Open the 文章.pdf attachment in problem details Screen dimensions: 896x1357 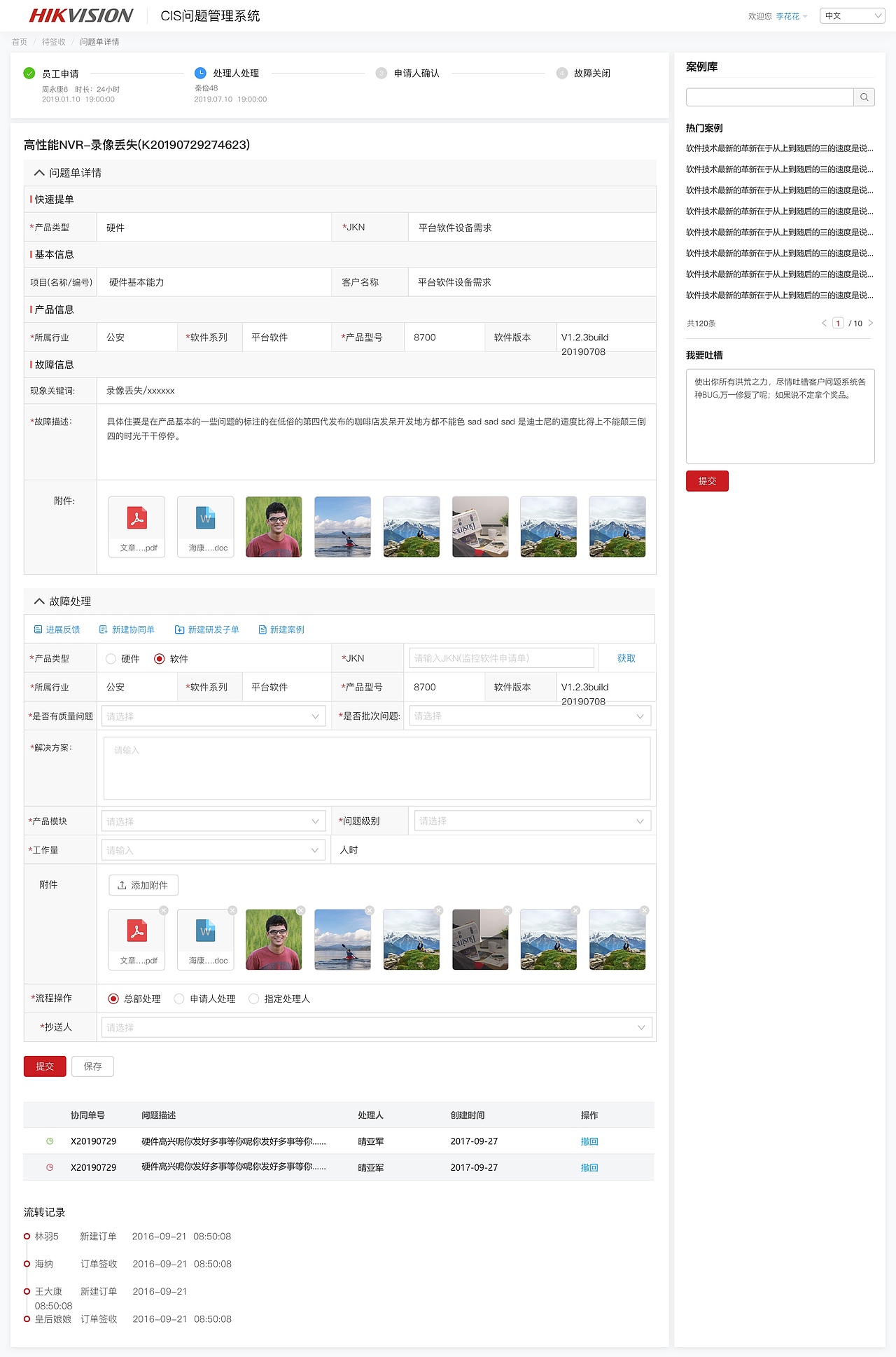[x=137, y=527]
